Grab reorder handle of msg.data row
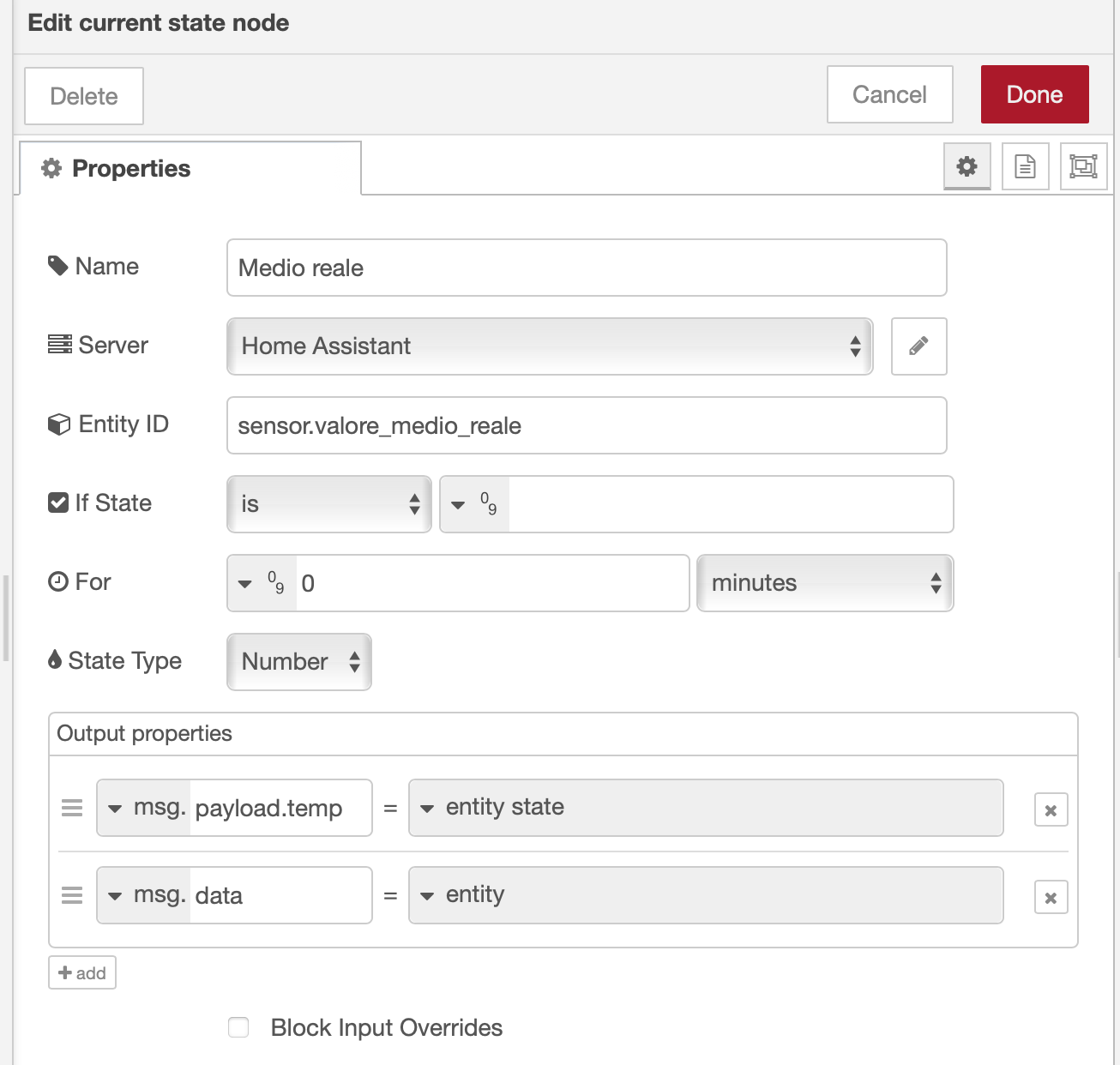This screenshot has height=1065, width=1120. 72,895
